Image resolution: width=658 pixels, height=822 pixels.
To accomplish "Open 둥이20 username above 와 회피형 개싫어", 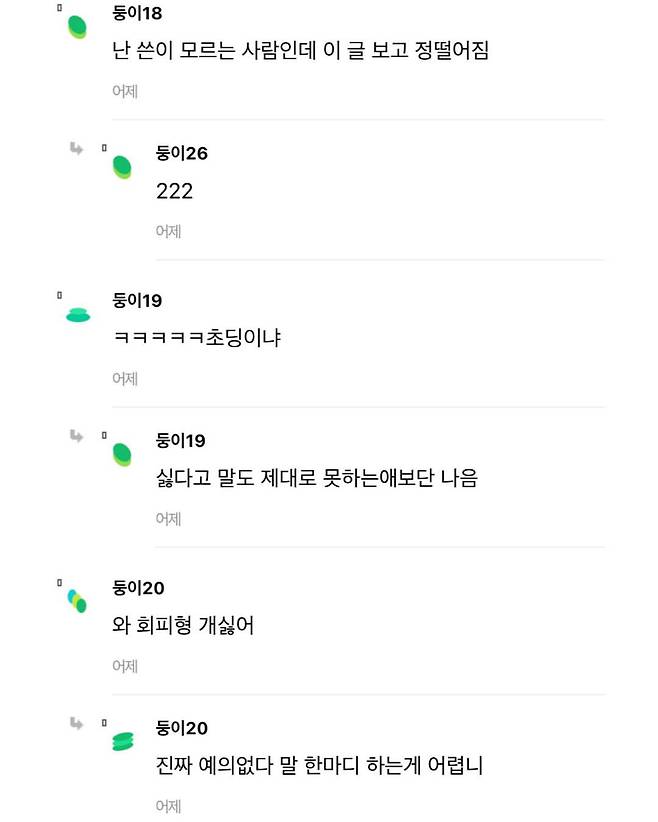I will pyautogui.click(x=139, y=588).
